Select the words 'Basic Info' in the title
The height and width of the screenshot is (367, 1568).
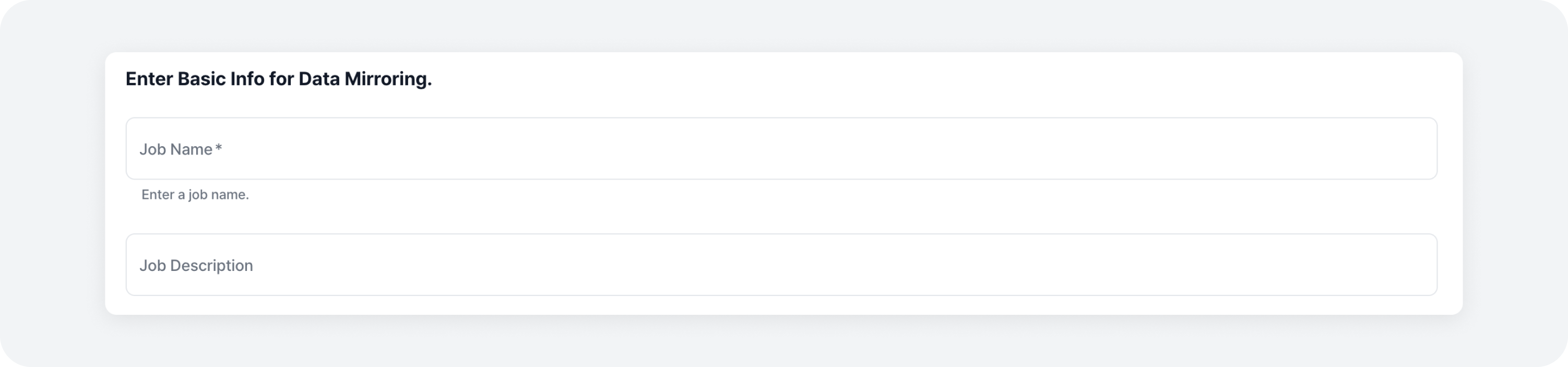[220, 79]
